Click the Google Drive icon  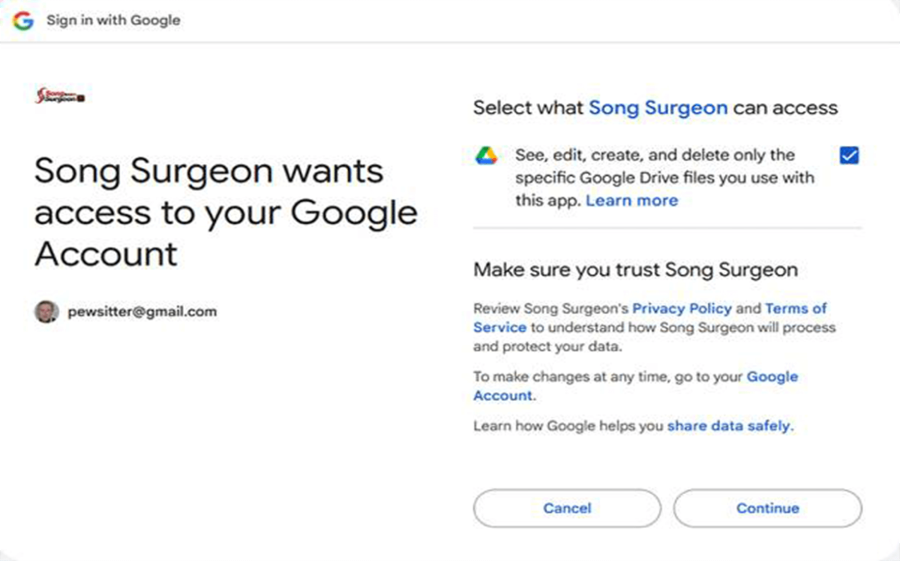click(x=487, y=156)
